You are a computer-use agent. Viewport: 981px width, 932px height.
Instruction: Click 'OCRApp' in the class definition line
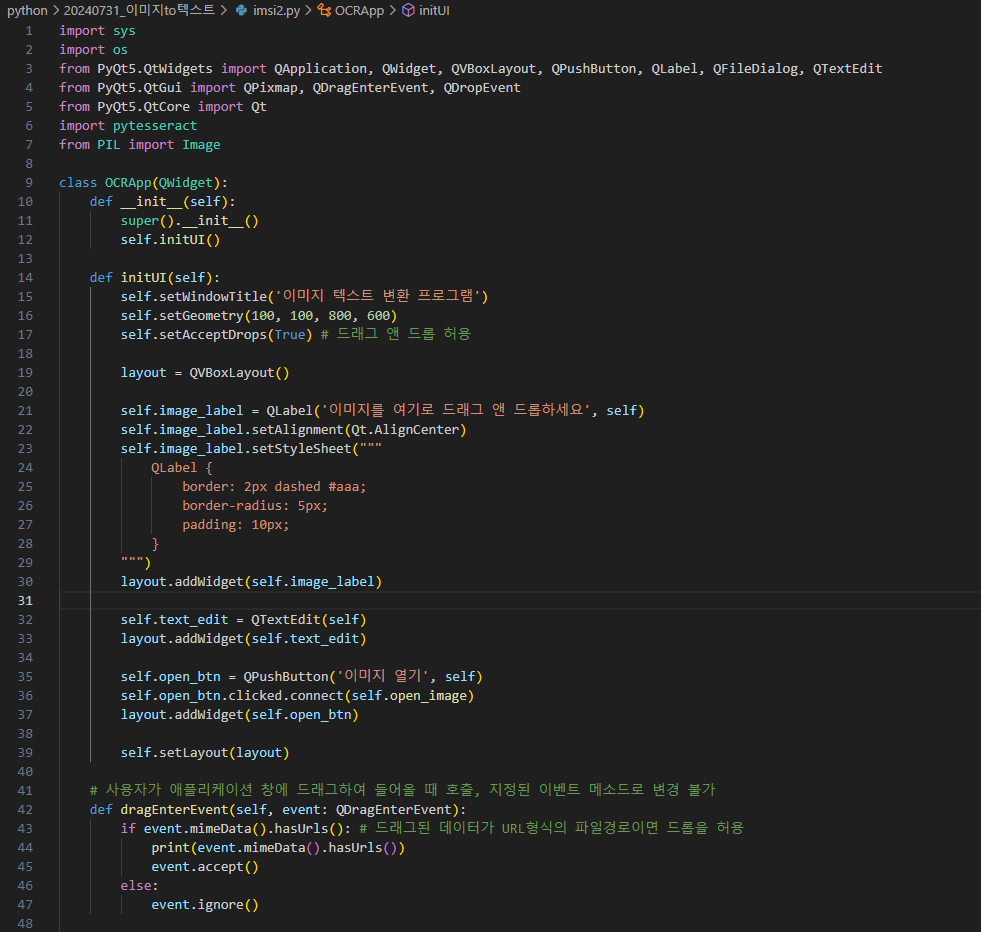pos(128,183)
